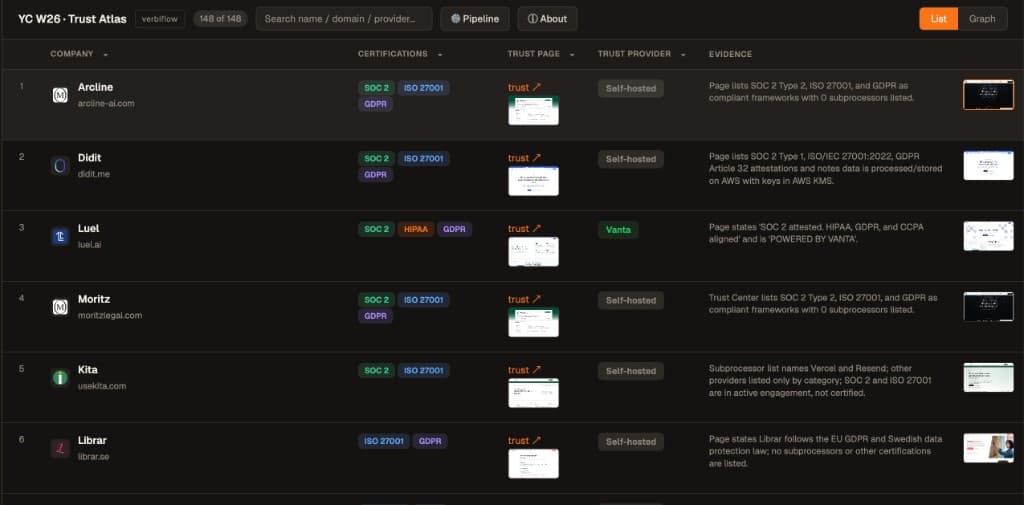Click the arcline-ai.com domain text
This screenshot has height=505, width=1024.
point(106,103)
